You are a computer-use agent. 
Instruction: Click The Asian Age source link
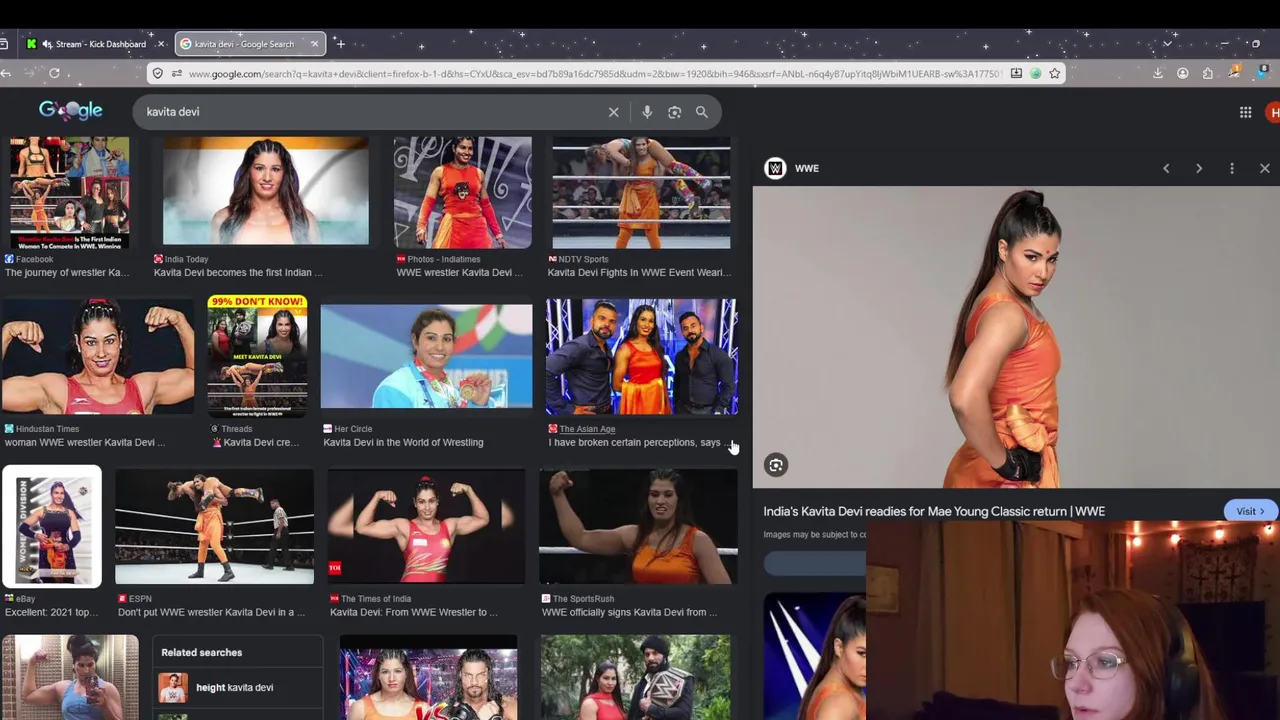[587, 429]
